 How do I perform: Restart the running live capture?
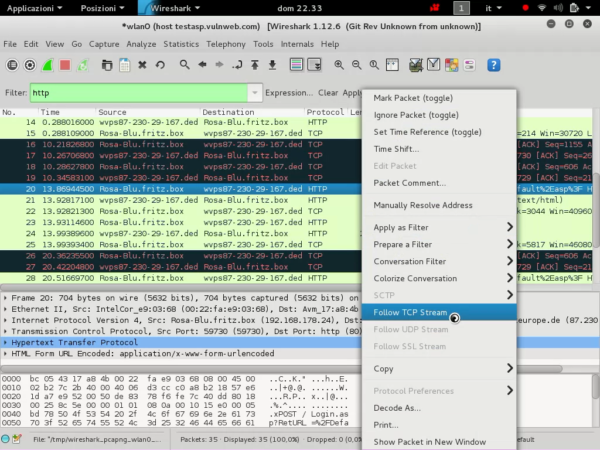click(x=83, y=65)
